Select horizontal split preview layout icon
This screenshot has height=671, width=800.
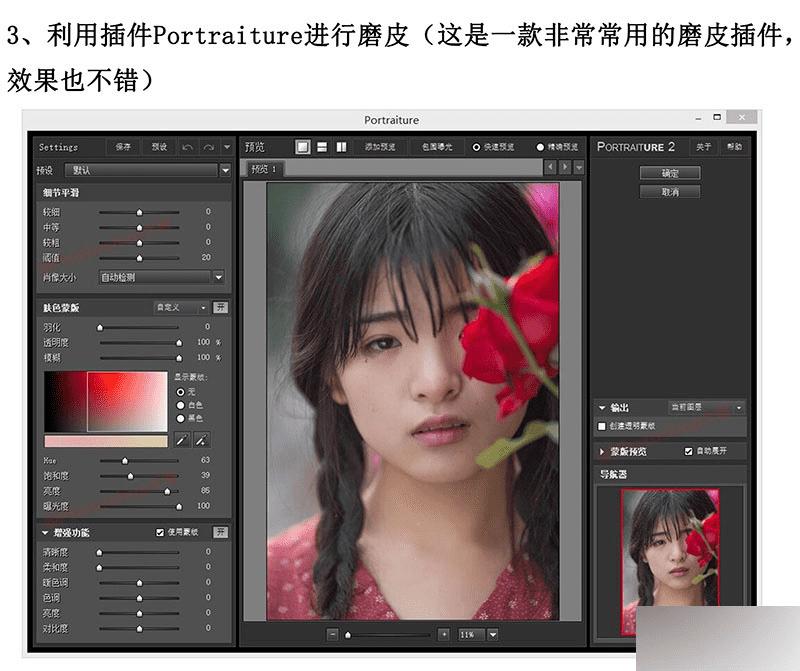[322, 147]
